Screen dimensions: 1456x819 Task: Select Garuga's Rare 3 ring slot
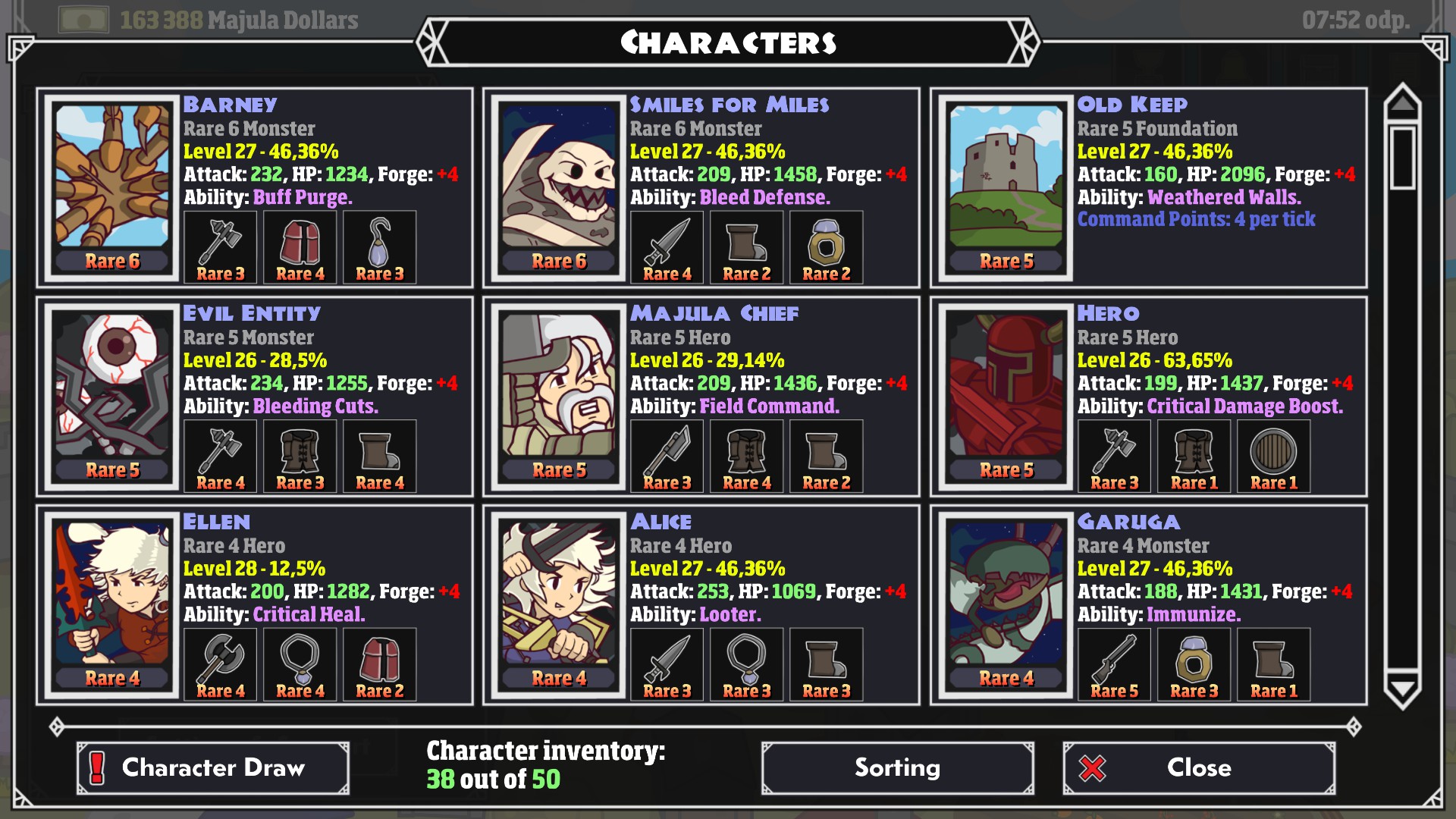point(1194,664)
